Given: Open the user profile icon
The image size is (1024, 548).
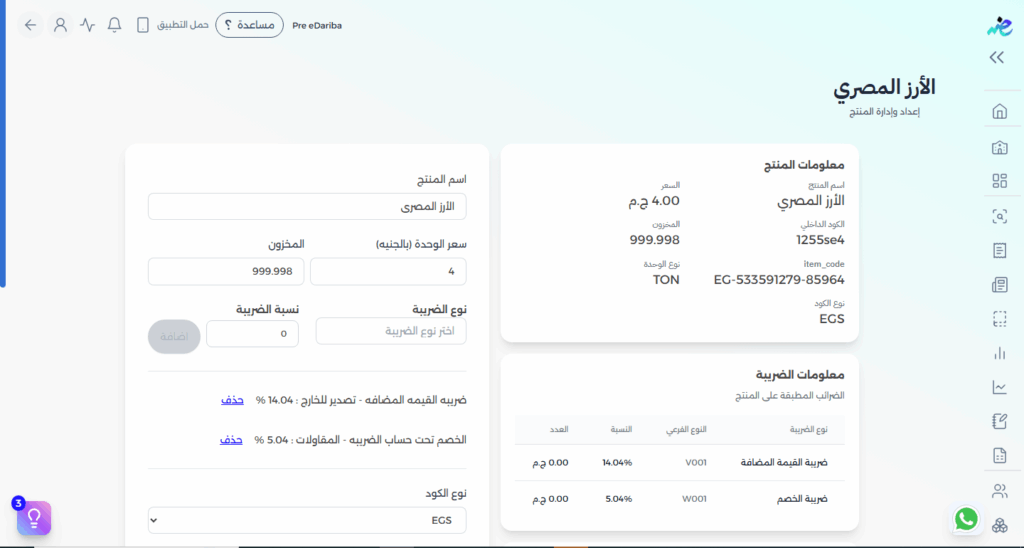Looking at the screenshot, I should pyautogui.click(x=60, y=25).
